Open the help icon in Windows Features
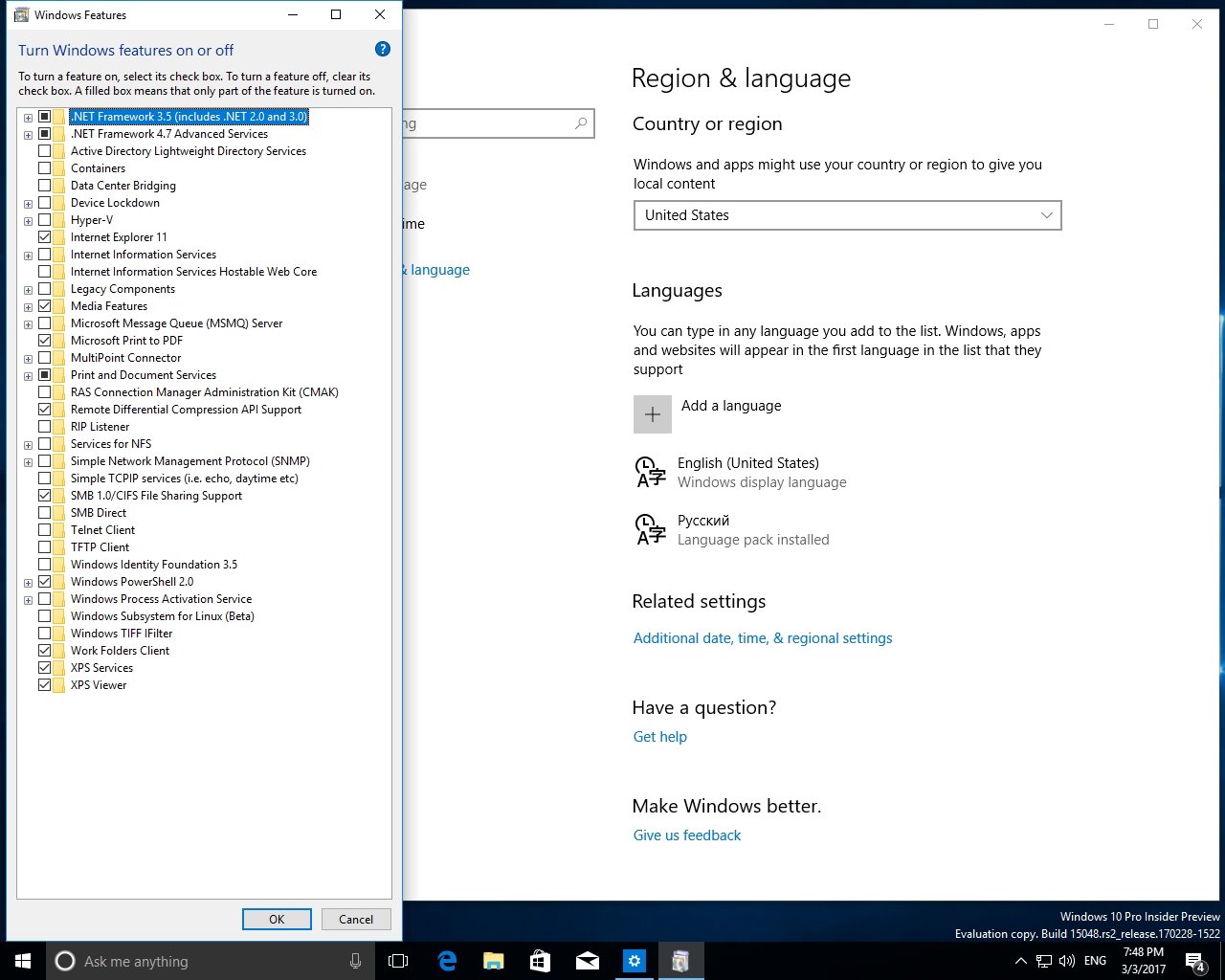 coord(382,50)
